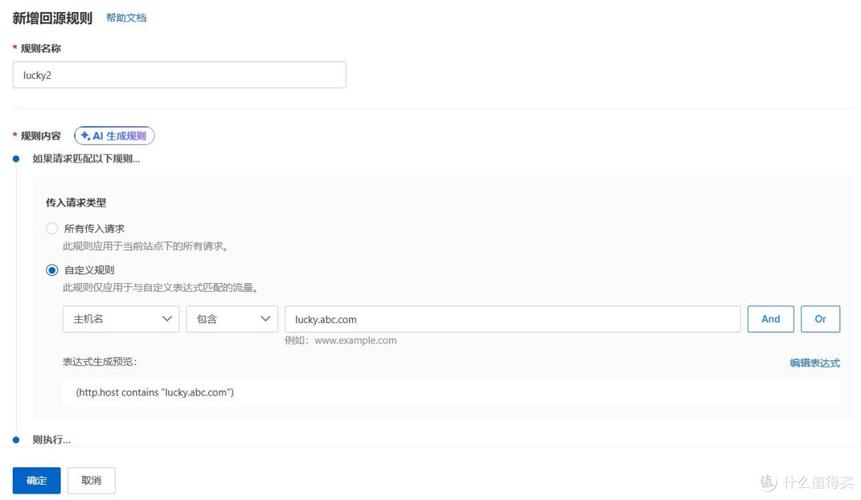Select the 自定义规则 radio option
Image resolution: width=861 pixels, height=500 pixels.
point(52,270)
